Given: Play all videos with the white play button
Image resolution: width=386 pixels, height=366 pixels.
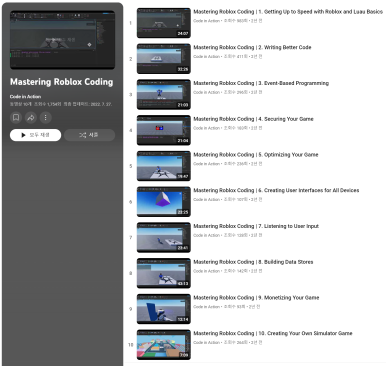Looking at the screenshot, I should pos(35,135).
